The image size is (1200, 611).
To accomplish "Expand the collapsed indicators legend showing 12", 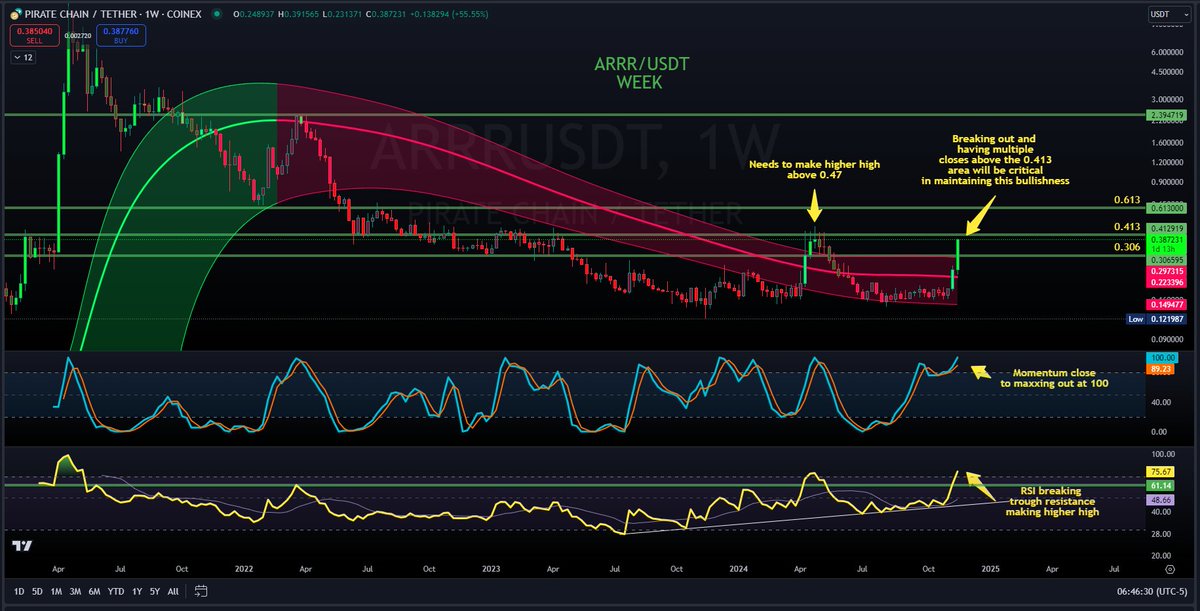I will click(x=23, y=58).
